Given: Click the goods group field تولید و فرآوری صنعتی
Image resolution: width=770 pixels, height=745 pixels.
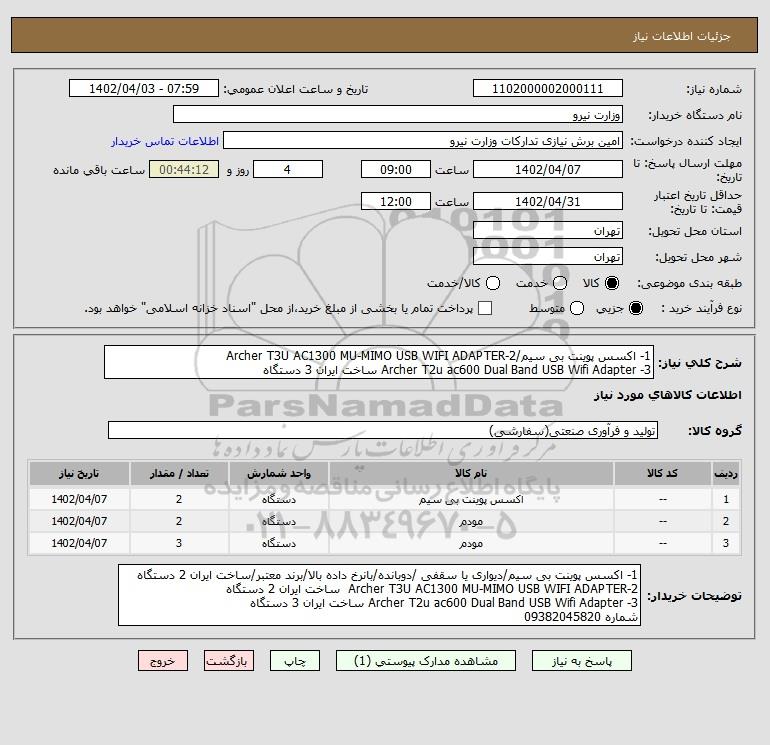Looking at the screenshot, I should [x=383, y=430].
